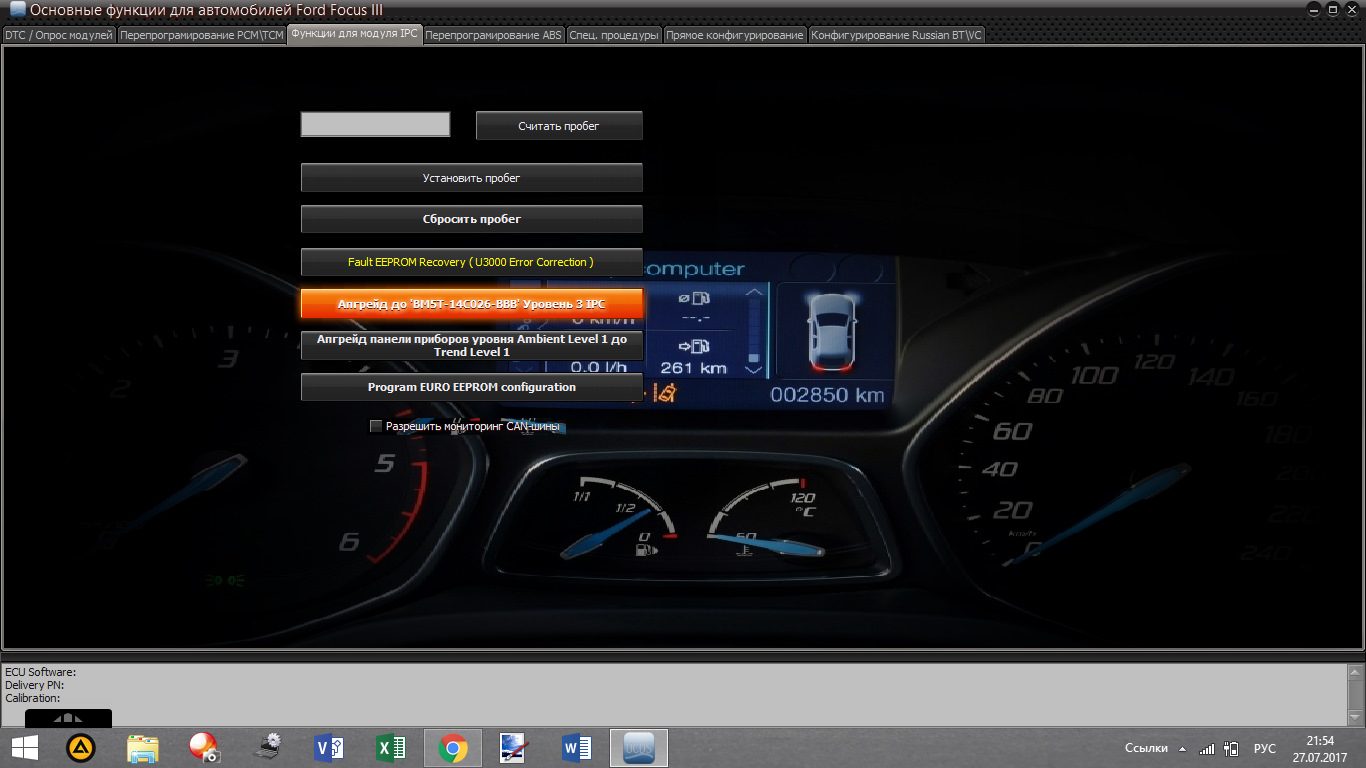Open network signal status in the tray

click(x=1207, y=748)
